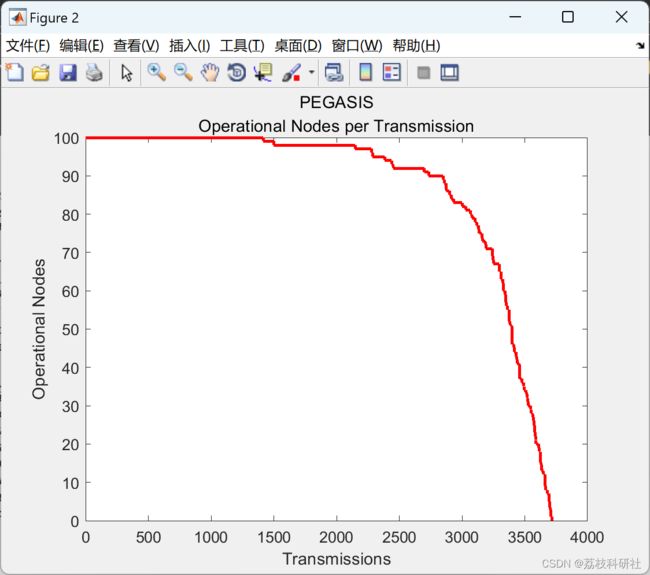Click x-axis tick label 4000

587,537
